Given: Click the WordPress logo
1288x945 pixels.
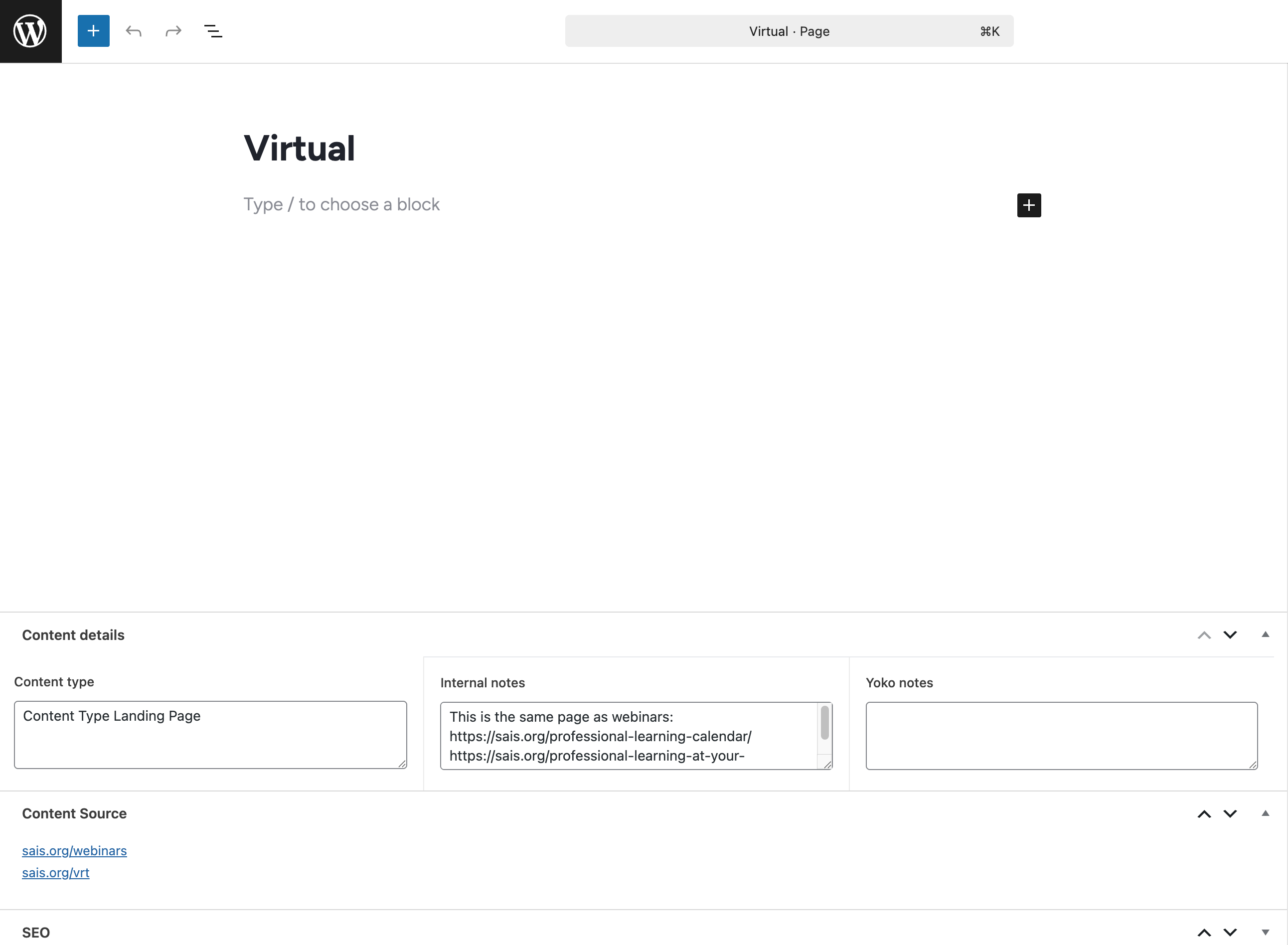Looking at the screenshot, I should click(x=30, y=30).
